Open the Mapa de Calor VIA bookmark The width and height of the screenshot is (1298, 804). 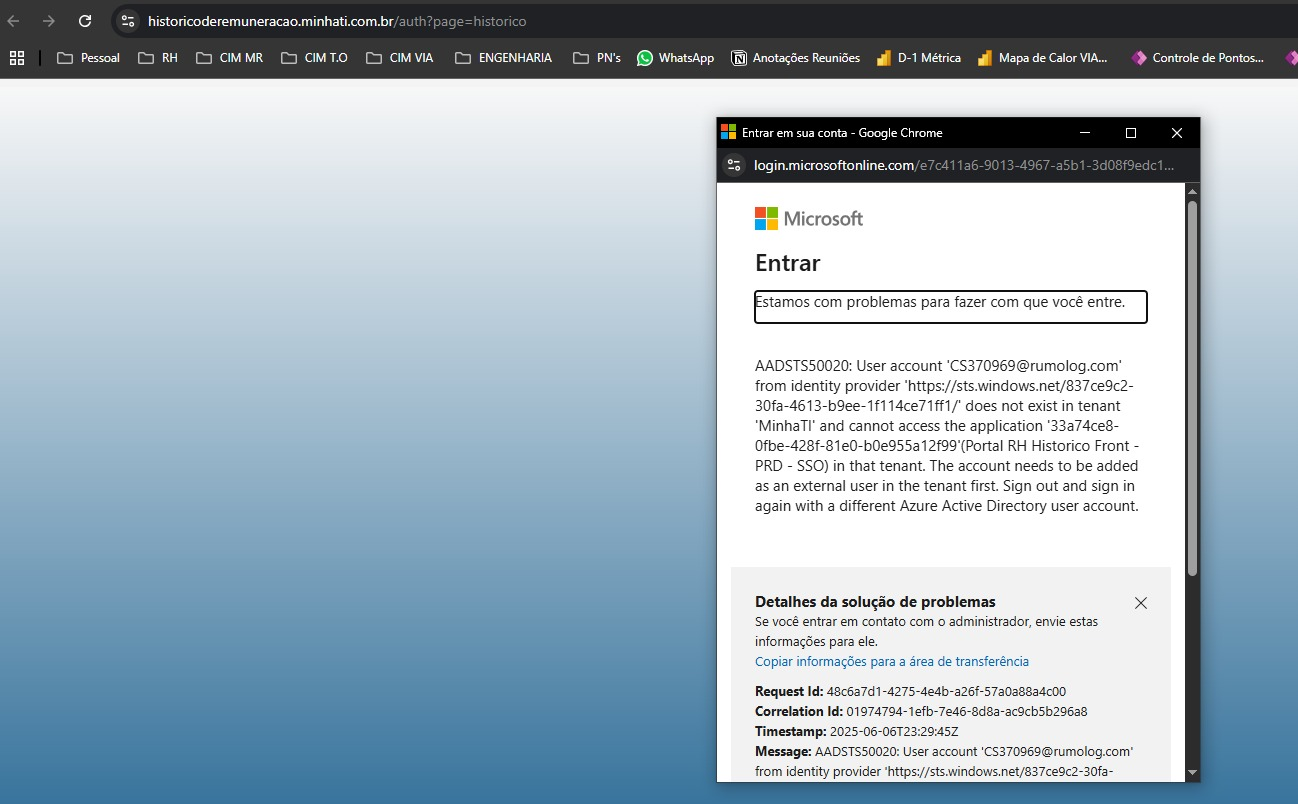click(1043, 58)
